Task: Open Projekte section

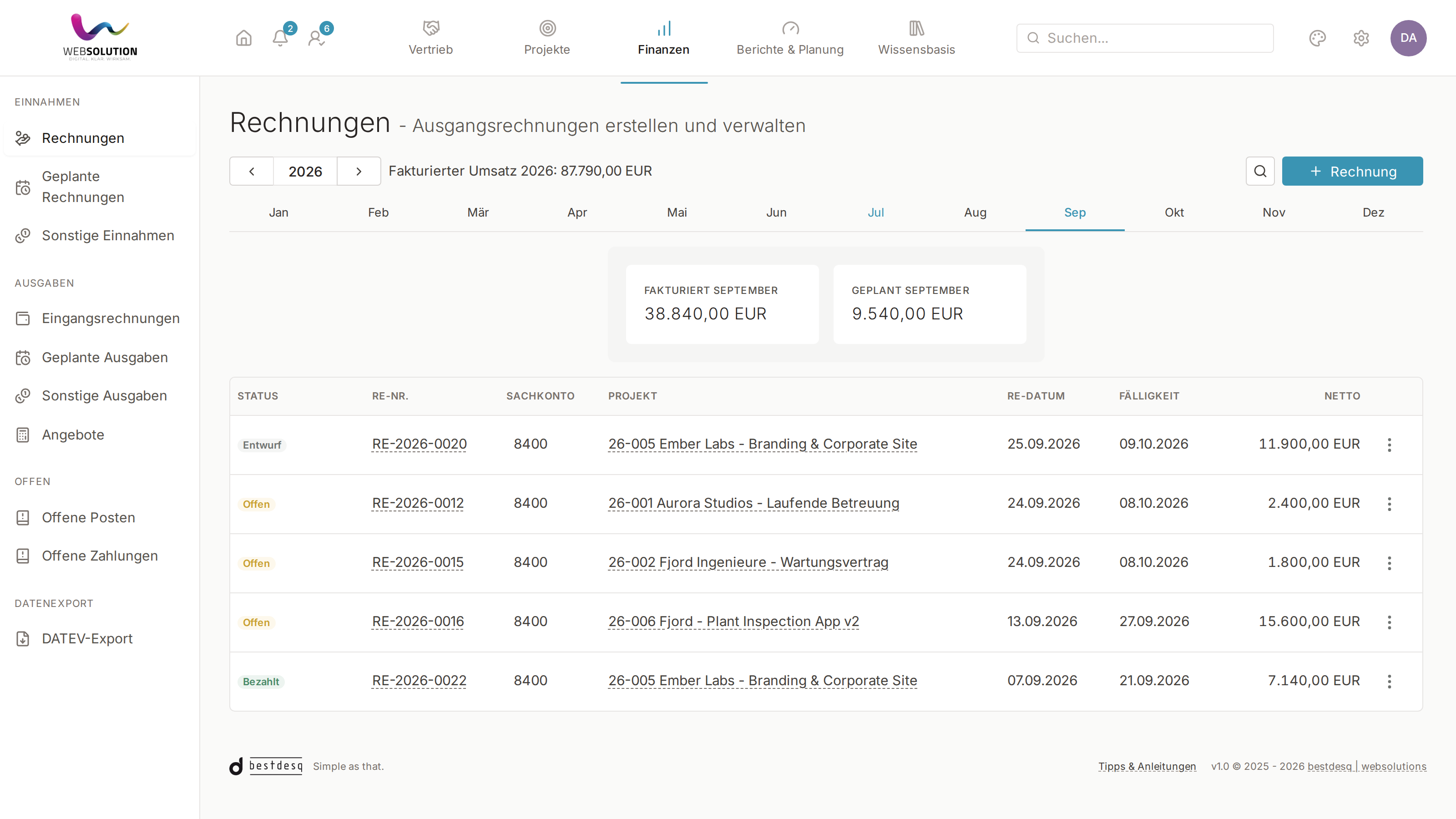Action: point(546,38)
